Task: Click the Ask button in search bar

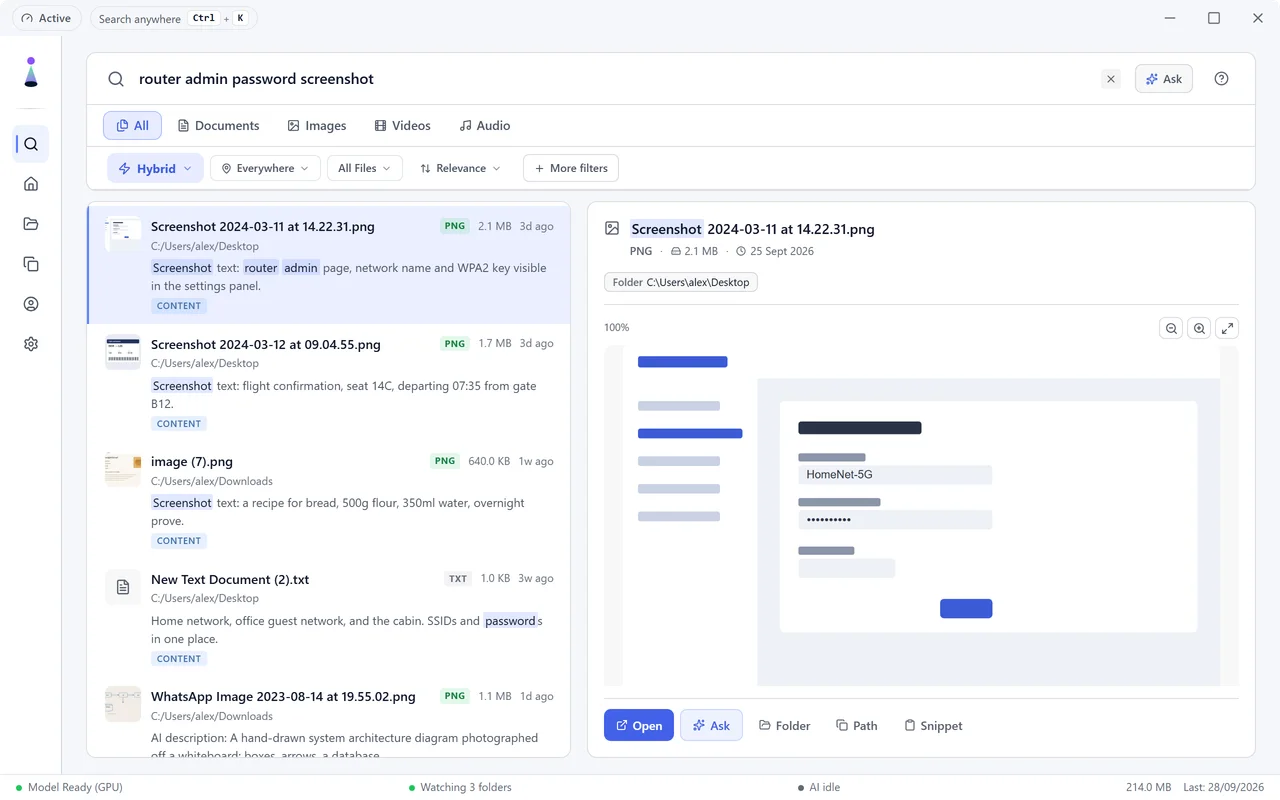Action: pyautogui.click(x=1164, y=79)
